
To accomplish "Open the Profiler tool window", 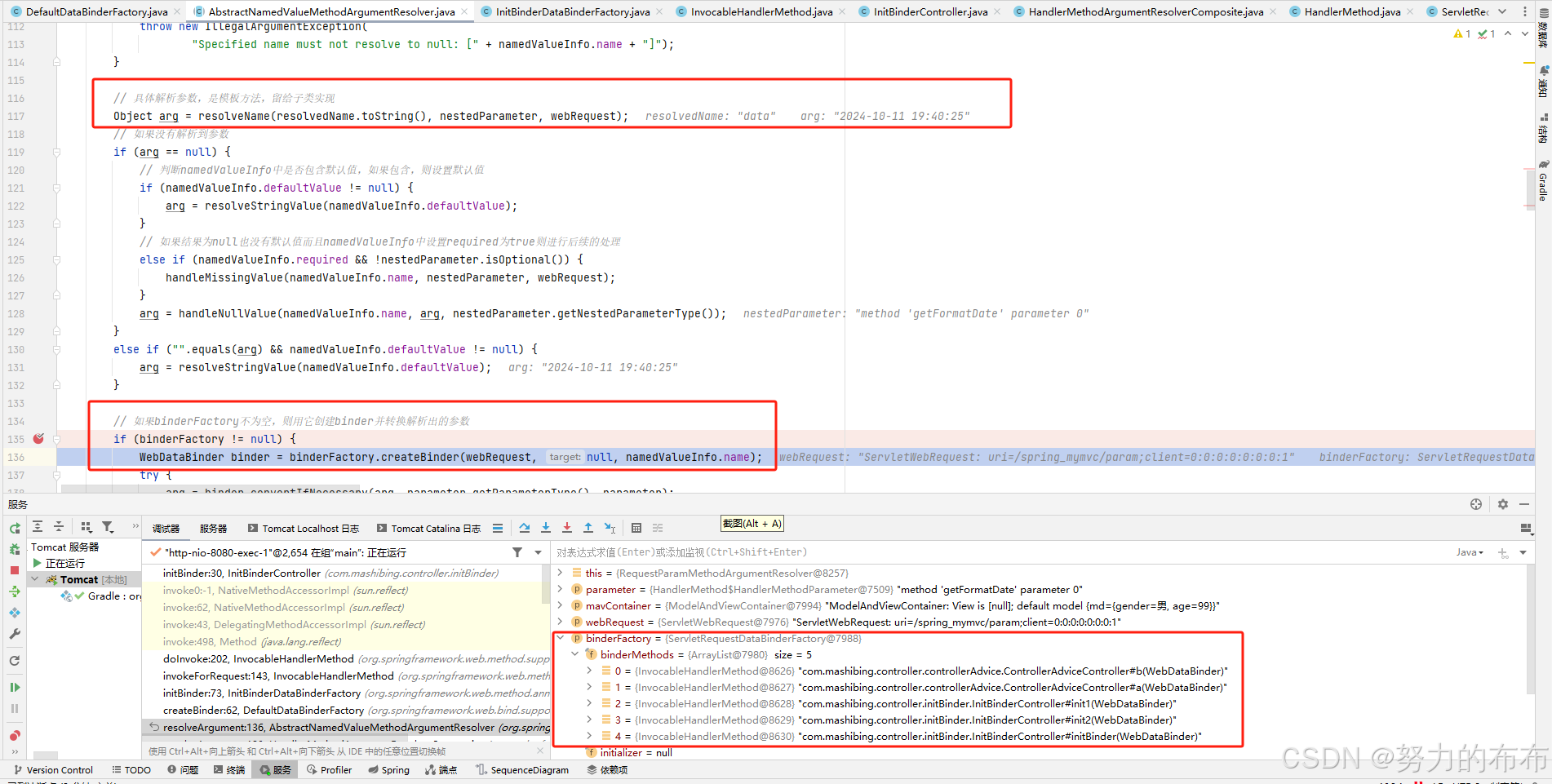I will click(x=330, y=769).
